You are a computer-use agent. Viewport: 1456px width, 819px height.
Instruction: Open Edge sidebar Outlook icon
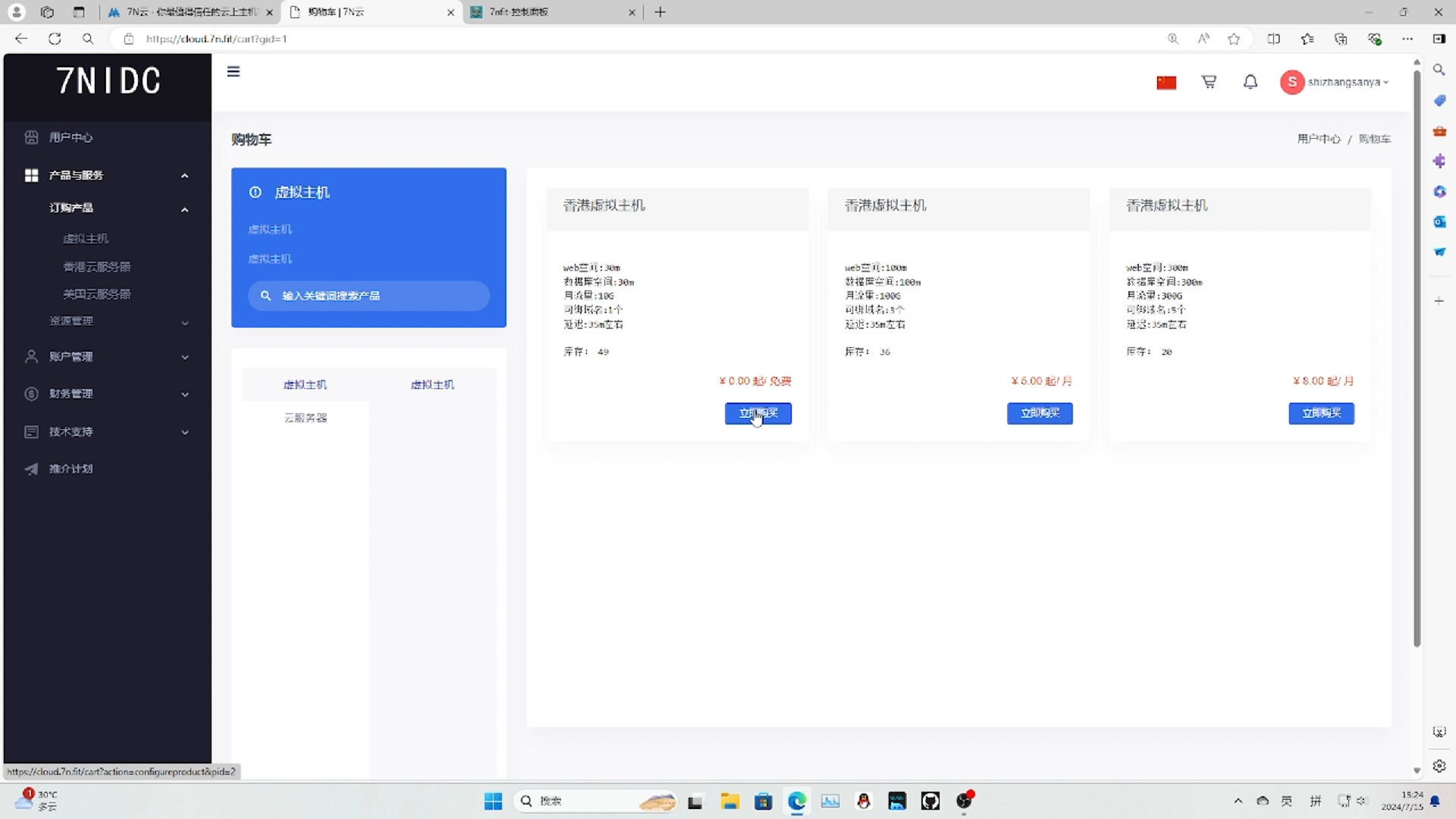pos(1439,221)
